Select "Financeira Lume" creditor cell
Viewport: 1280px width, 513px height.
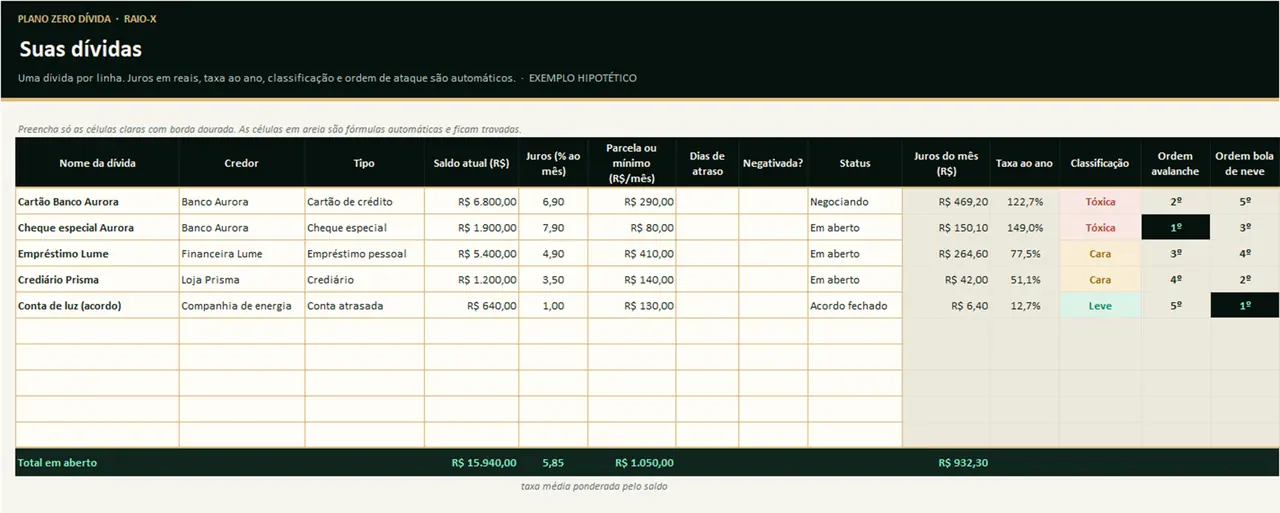[242, 253]
